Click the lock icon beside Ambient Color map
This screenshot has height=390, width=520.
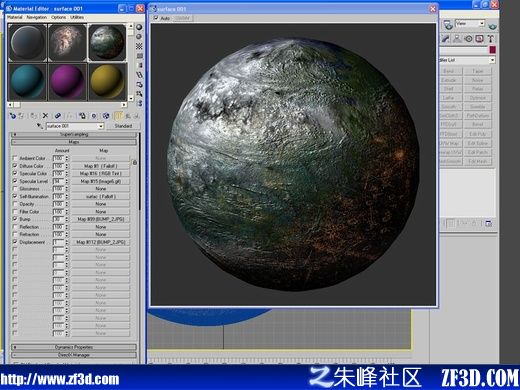pyautogui.click(x=135, y=162)
